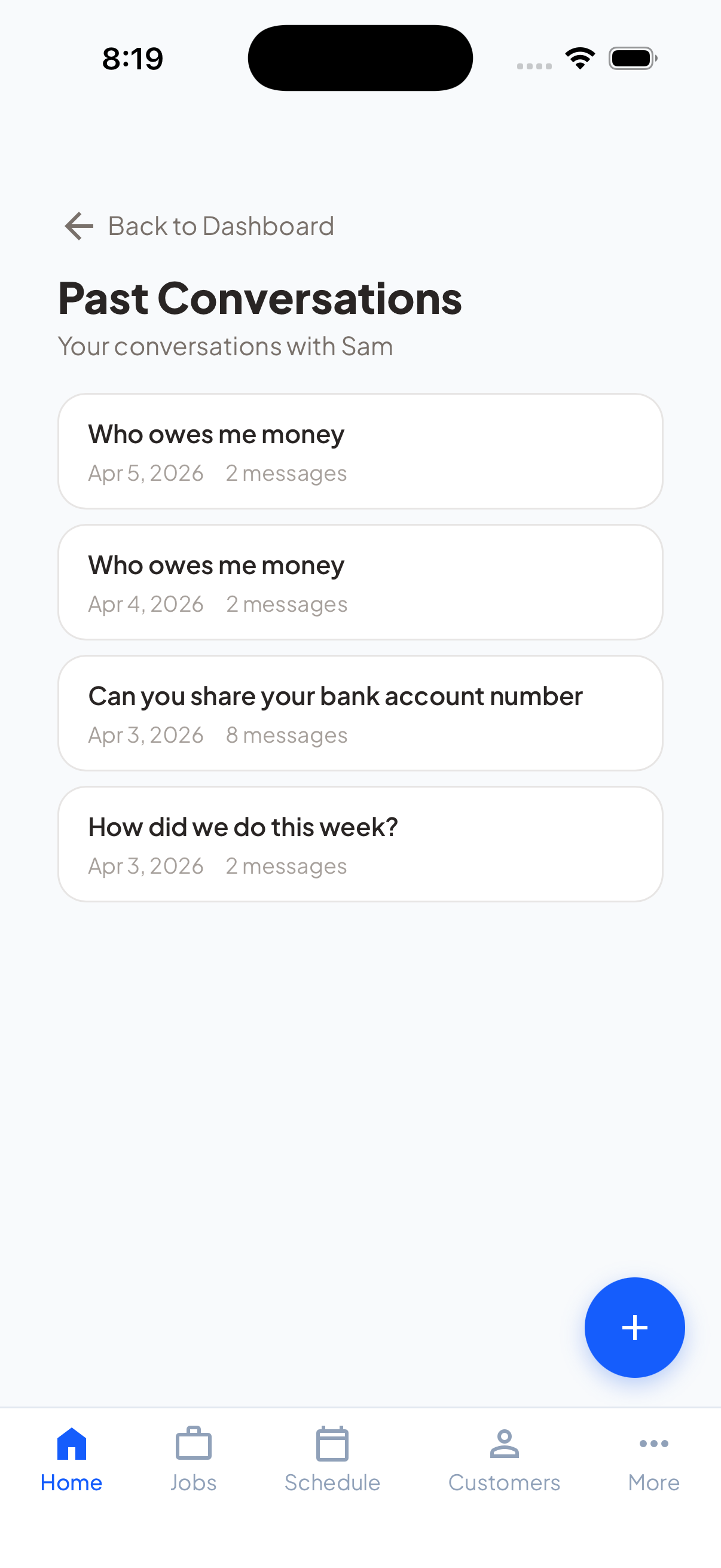This screenshot has height=1568, width=721.
Task: Tap the Home tab house icon
Action: coord(72,1444)
